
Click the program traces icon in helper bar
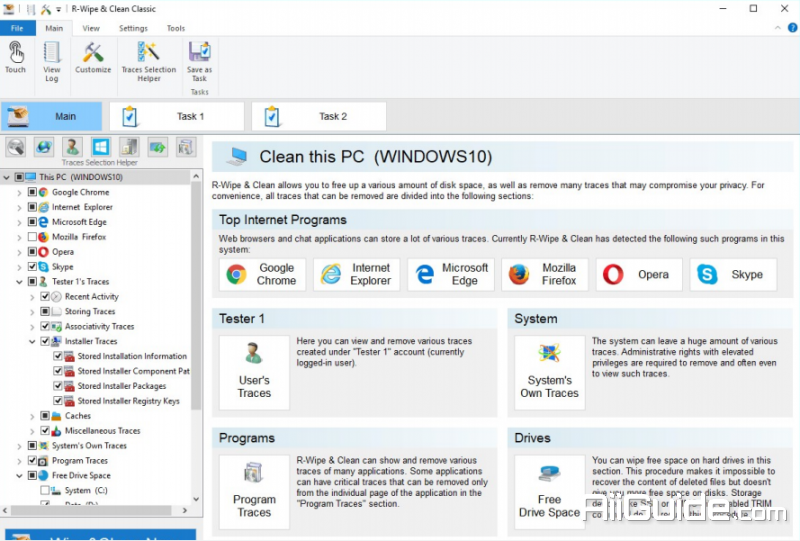coord(186,147)
